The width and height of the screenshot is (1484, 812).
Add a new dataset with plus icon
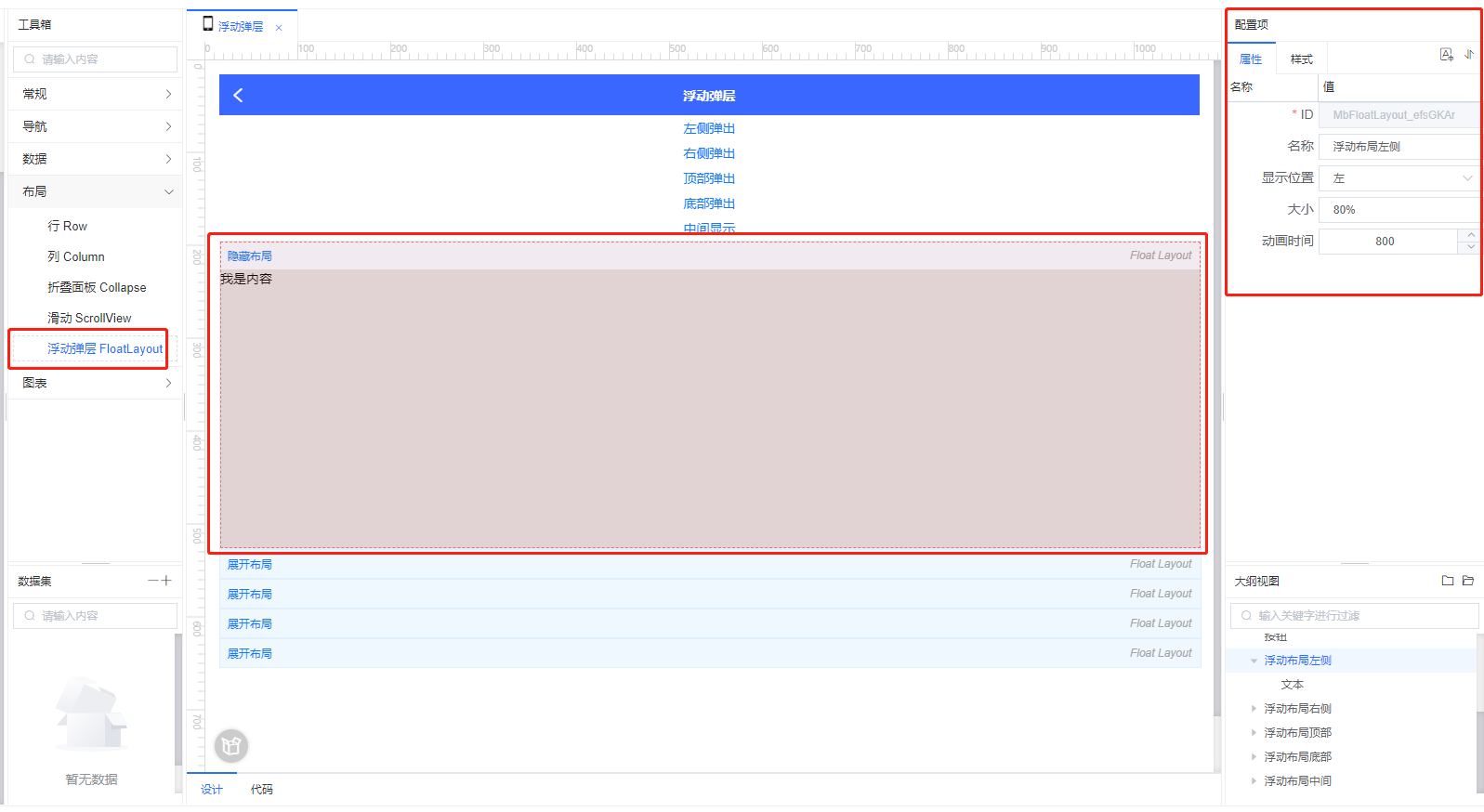click(x=167, y=581)
